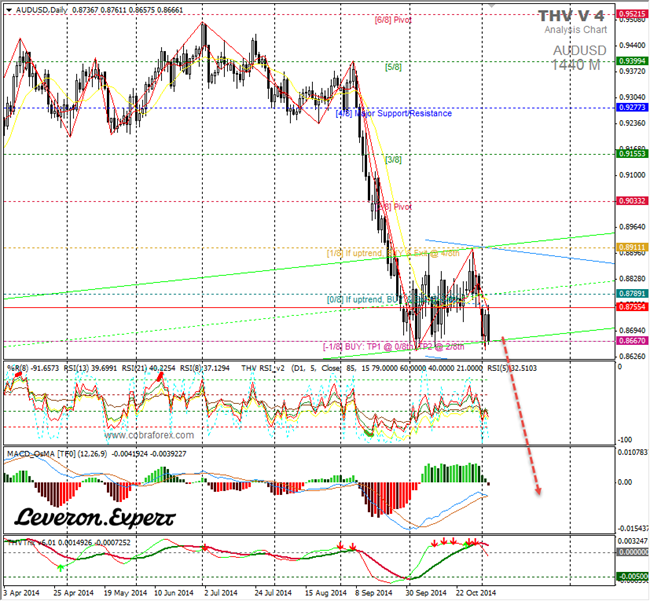Click the Leveron.Expert watermark
Image resolution: width=650 pixels, height=601 pixels.
95,518
